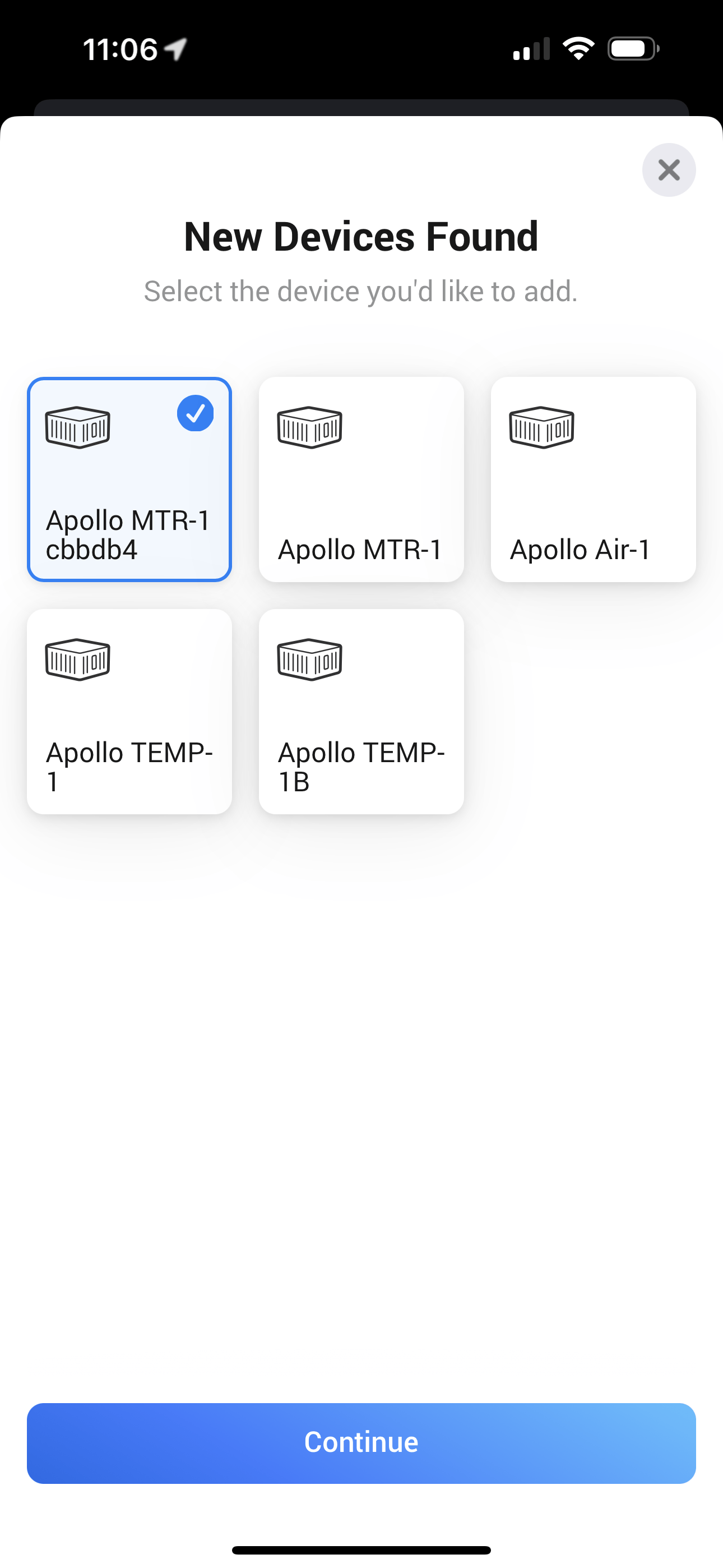The width and height of the screenshot is (723, 1568).
Task: Tap the Apollo TEMP-1 device icon
Action: point(77,659)
